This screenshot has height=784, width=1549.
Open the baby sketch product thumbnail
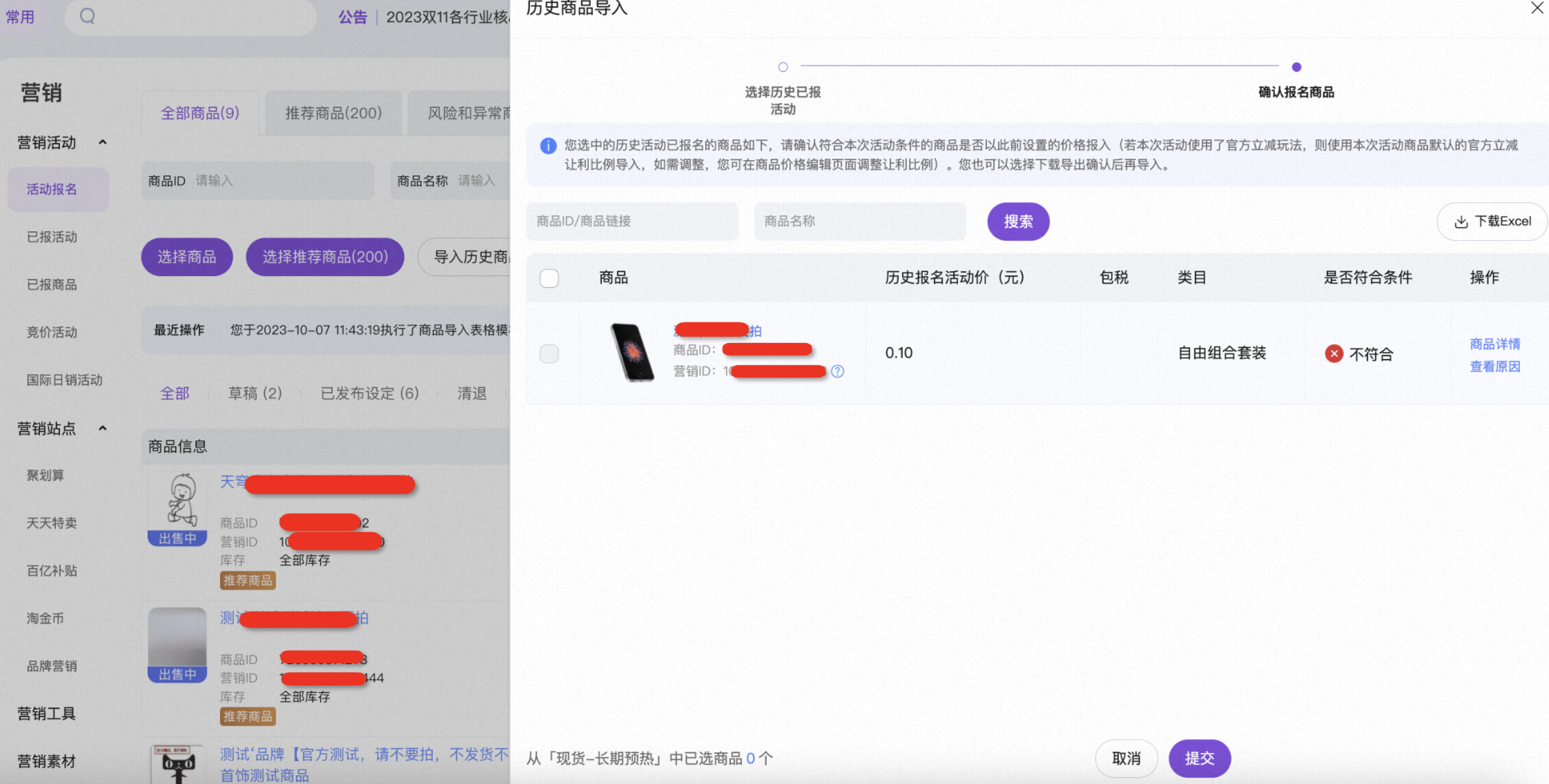coord(177,500)
